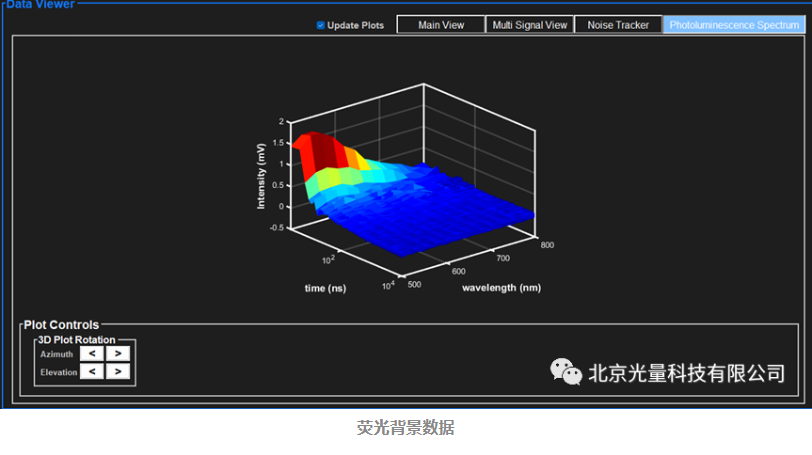Decrease Elevation with the < button
This screenshot has width=812, height=455.
pos(92,372)
